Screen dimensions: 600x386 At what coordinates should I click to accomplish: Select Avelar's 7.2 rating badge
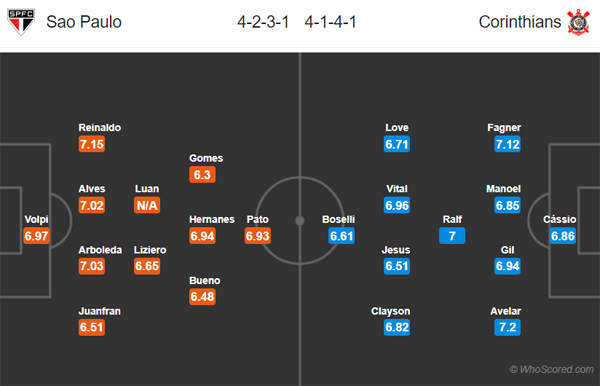507,327
